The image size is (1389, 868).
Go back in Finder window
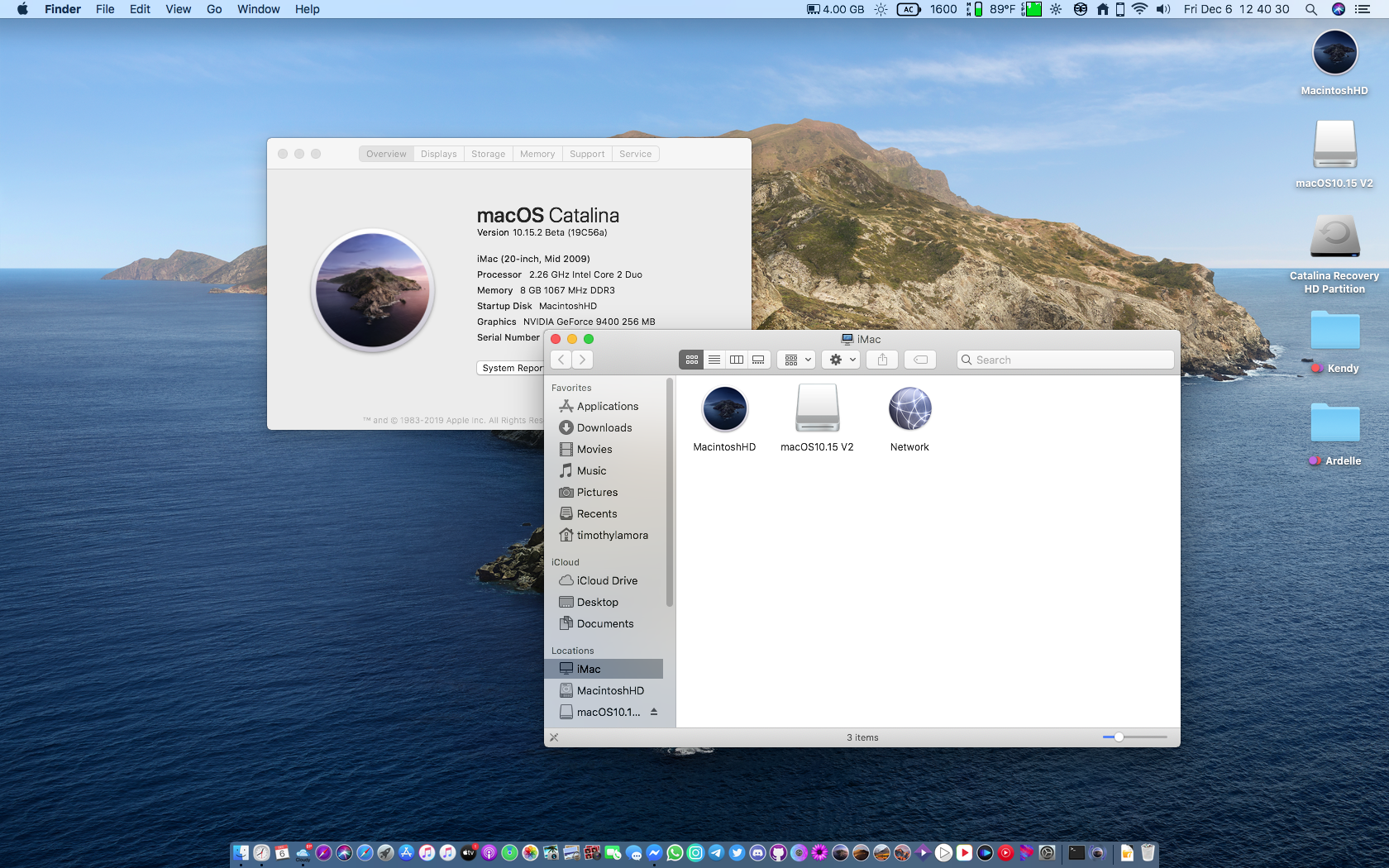[561, 360]
